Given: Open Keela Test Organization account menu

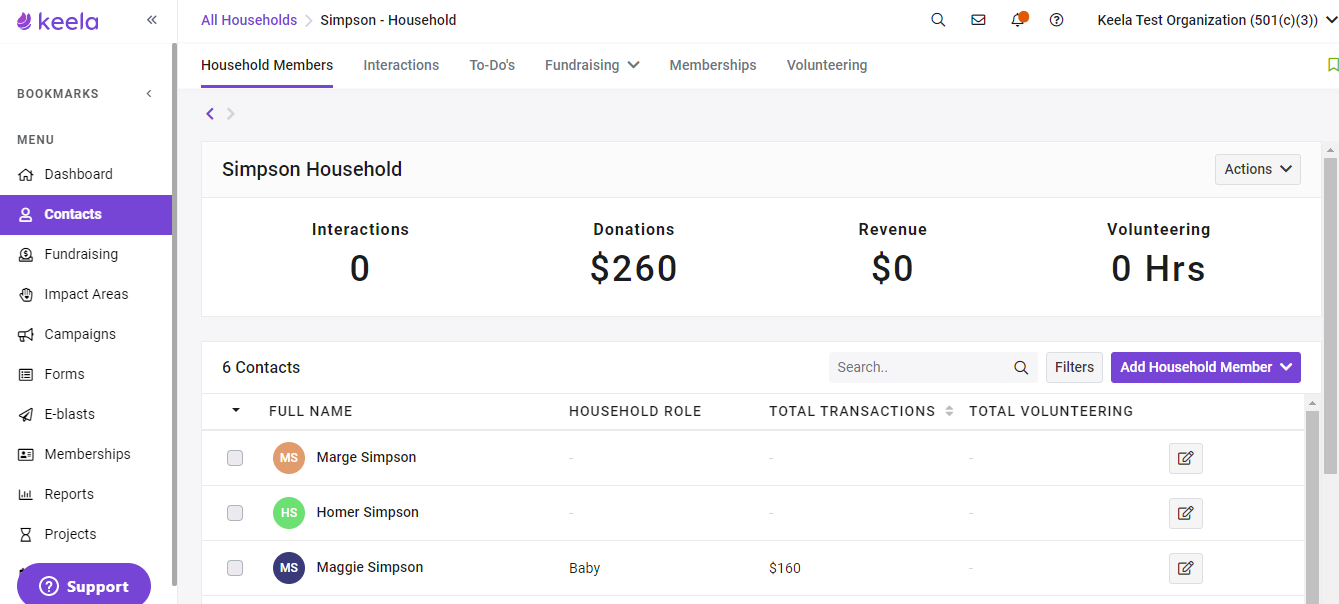Looking at the screenshot, I should 1216,20.
